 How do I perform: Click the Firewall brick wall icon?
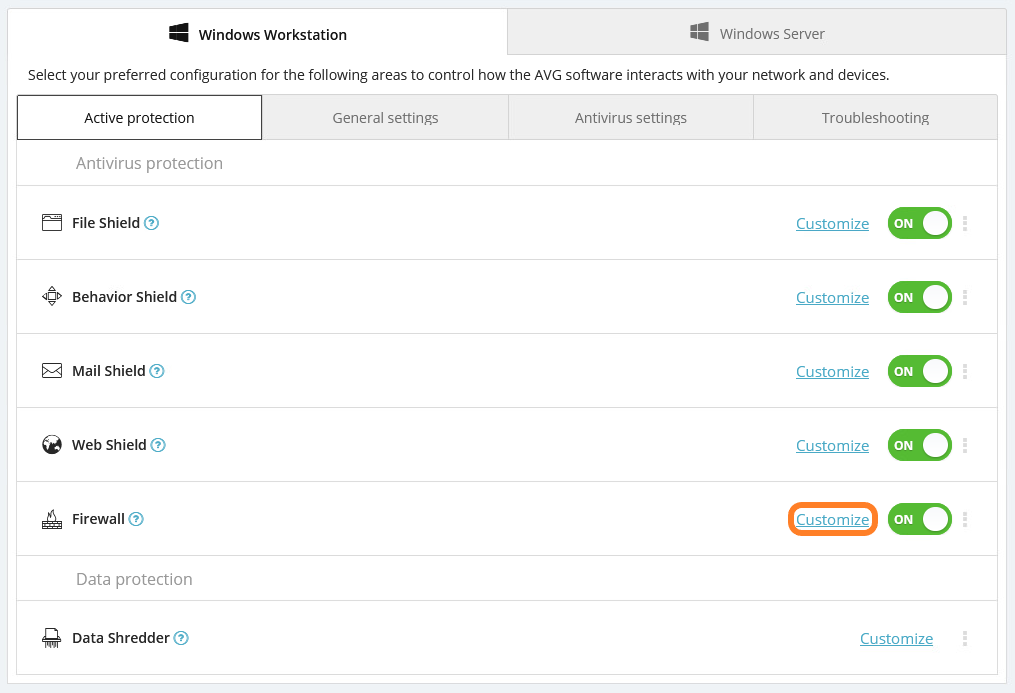[x=51, y=518]
